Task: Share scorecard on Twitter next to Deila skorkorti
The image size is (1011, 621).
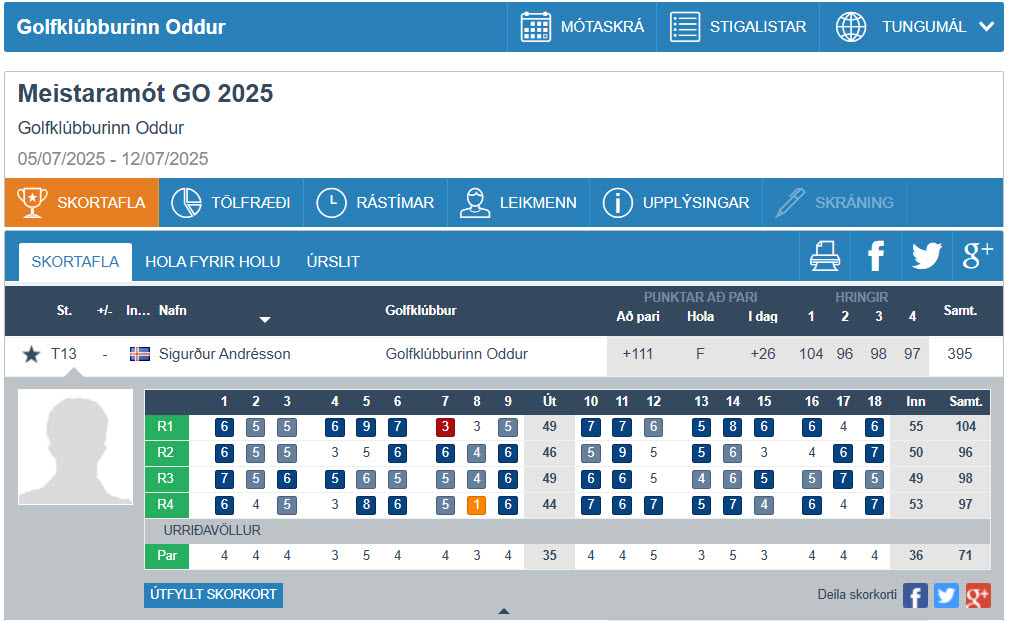Action: (946, 596)
